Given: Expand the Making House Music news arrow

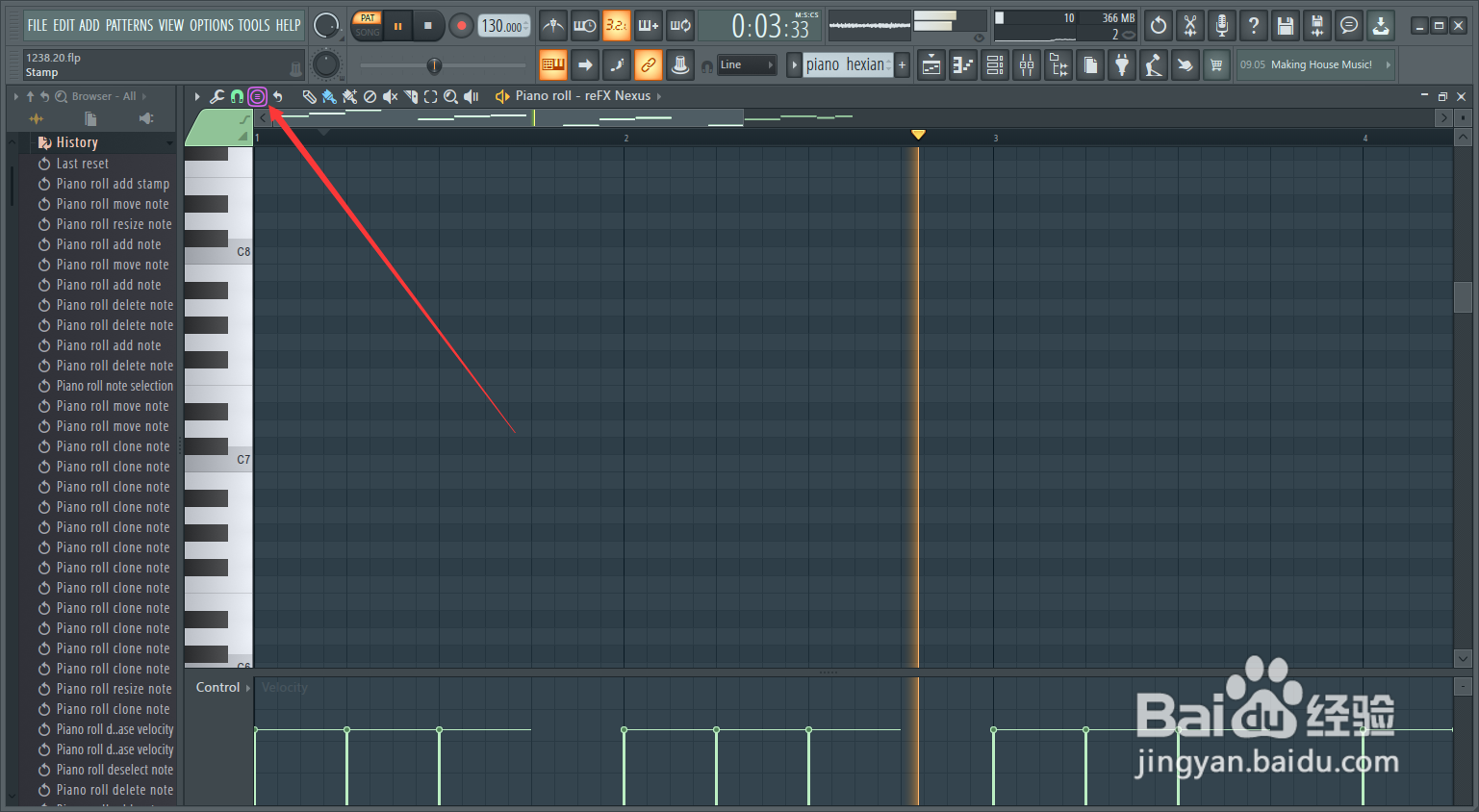Looking at the screenshot, I should 1388,65.
